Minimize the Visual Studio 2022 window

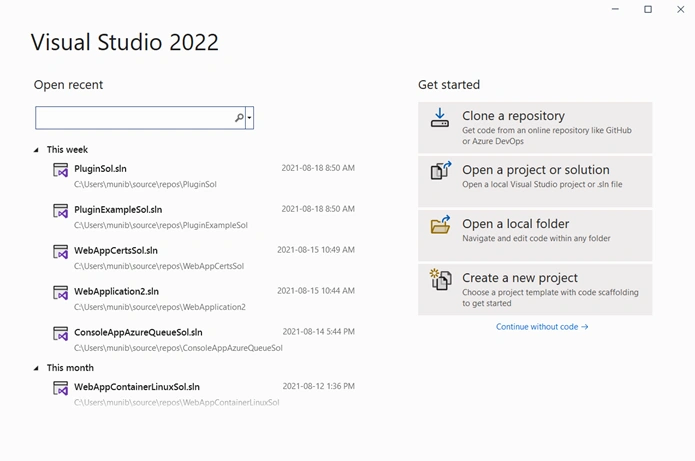coord(615,9)
